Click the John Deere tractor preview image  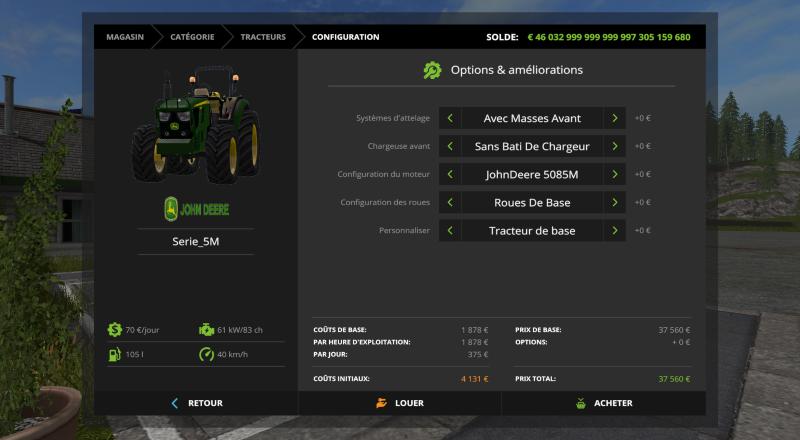[x=196, y=125]
